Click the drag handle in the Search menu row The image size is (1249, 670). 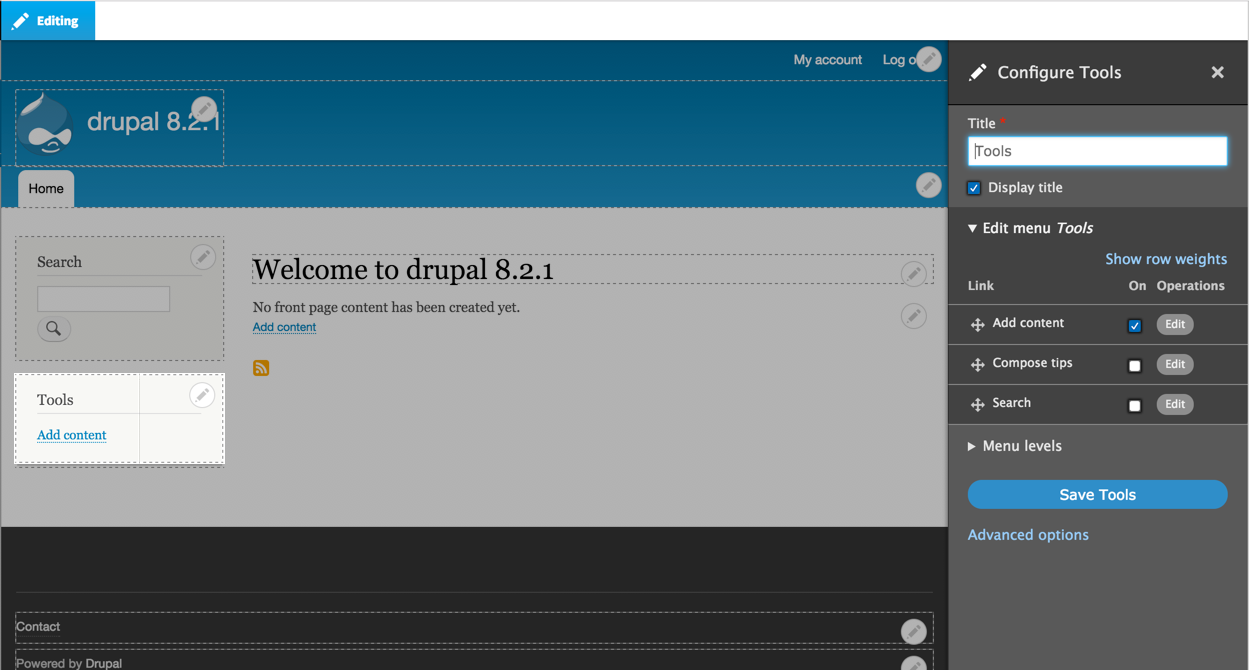click(x=978, y=405)
